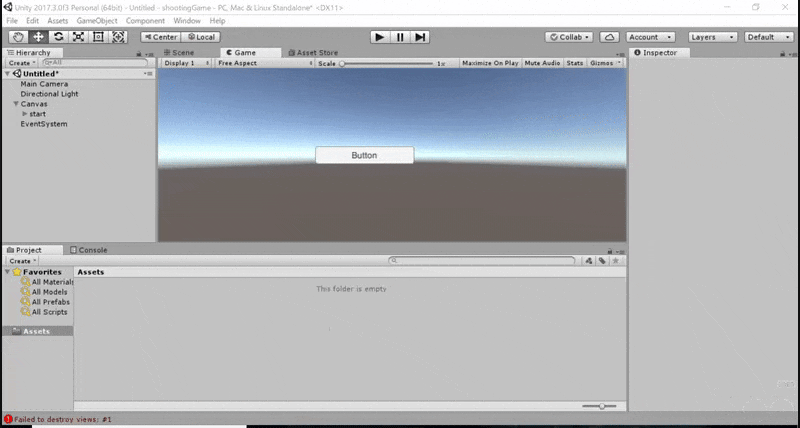Select All Prefabs favorite

click(45, 302)
